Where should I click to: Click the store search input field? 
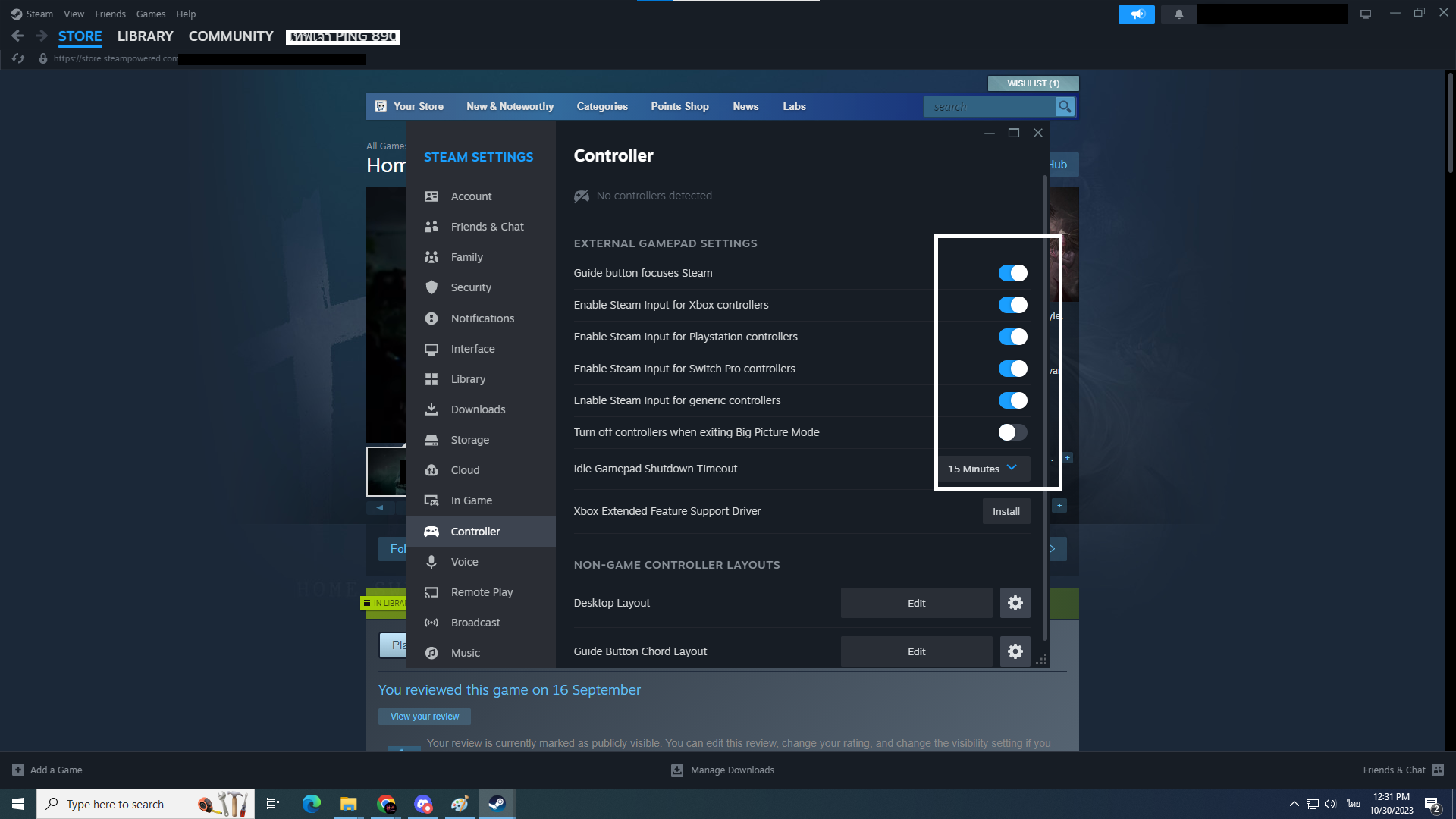(x=989, y=107)
